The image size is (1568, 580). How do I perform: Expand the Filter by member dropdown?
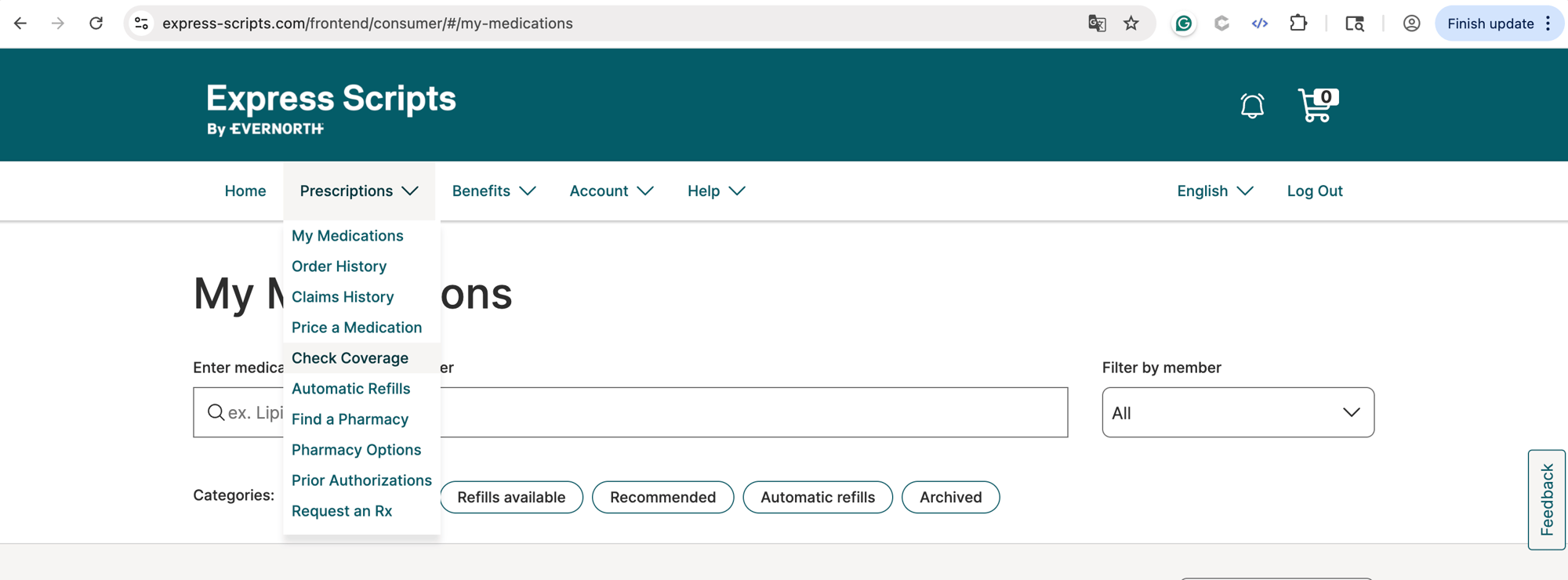1237,412
